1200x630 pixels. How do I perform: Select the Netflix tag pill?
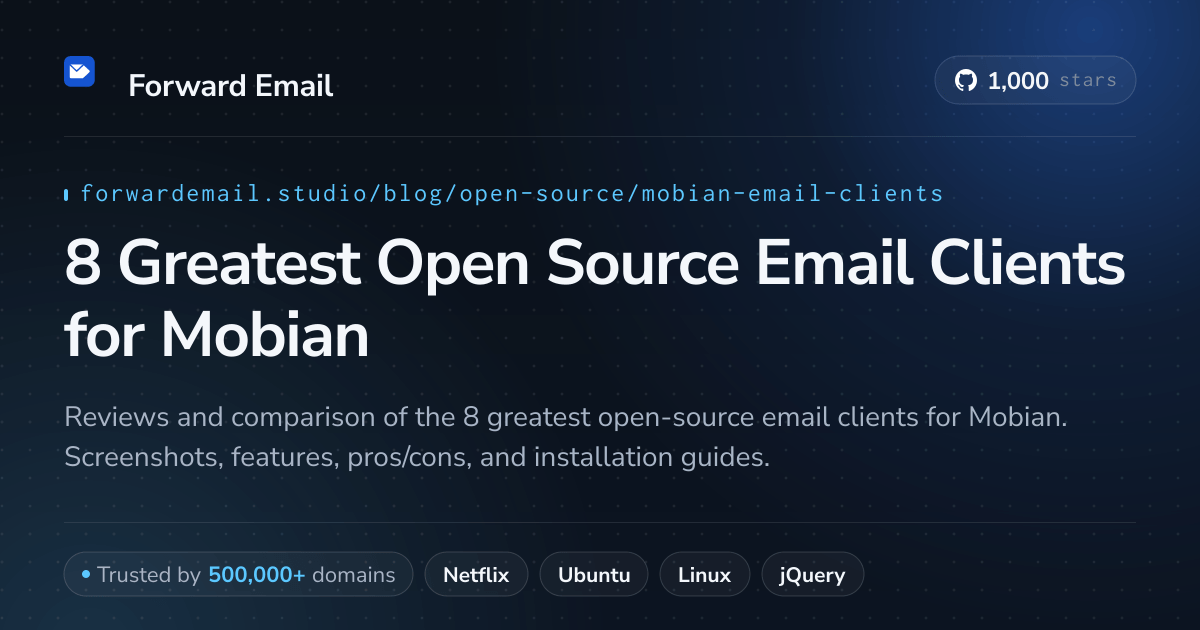(x=476, y=575)
